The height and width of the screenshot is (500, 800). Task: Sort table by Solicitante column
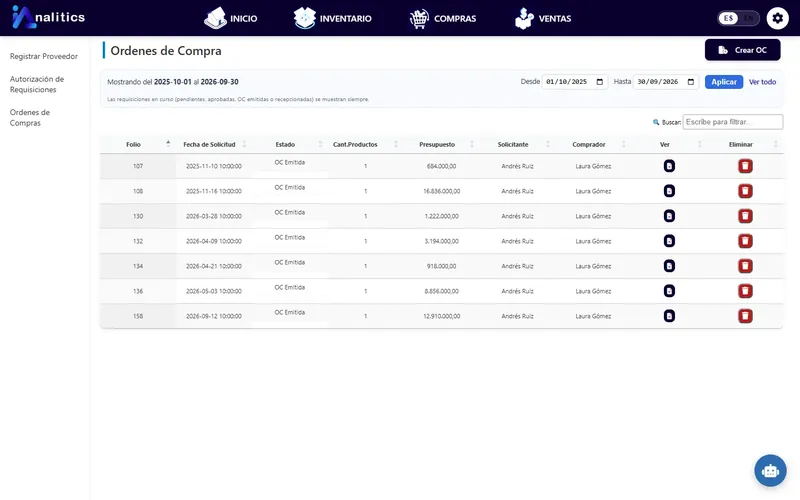(x=517, y=144)
